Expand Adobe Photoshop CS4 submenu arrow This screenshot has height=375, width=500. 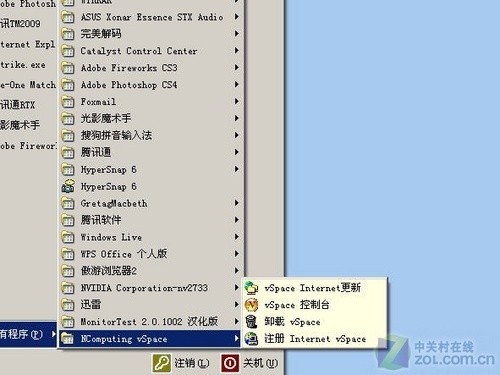click(236, 84)
